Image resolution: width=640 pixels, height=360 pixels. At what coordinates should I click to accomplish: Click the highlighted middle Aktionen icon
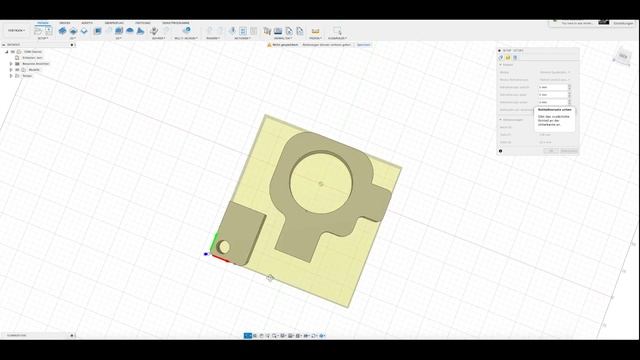(x=243, y=31)
